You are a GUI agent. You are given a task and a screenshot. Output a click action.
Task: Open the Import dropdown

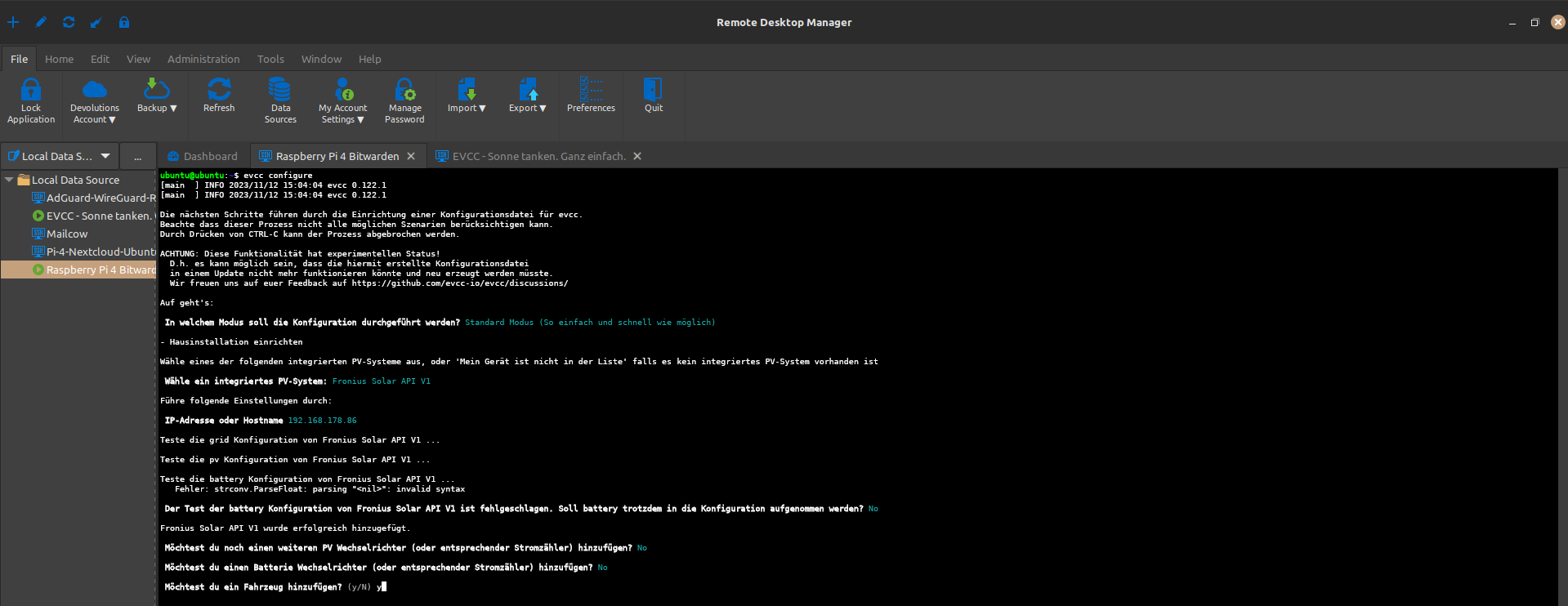(467, 96)
